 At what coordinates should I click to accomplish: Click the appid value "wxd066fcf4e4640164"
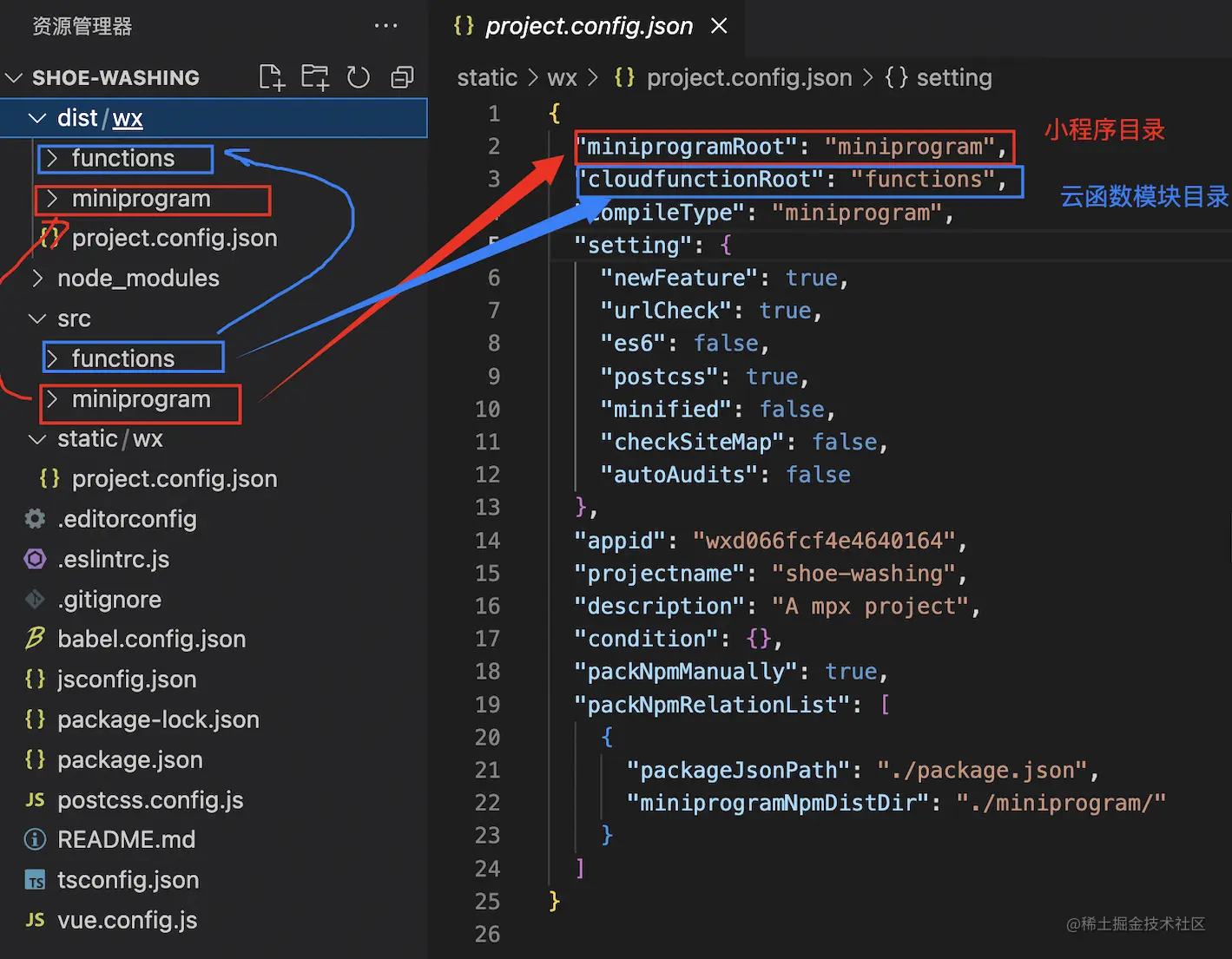point(824,541)
